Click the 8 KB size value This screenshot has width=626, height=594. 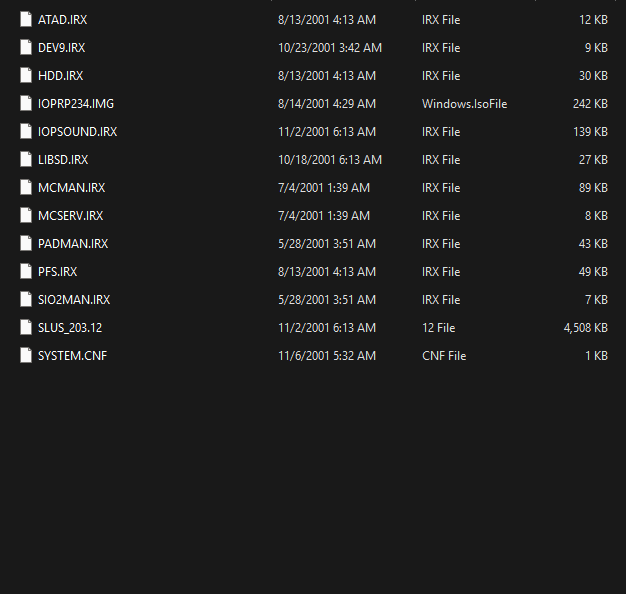[596, 216]
